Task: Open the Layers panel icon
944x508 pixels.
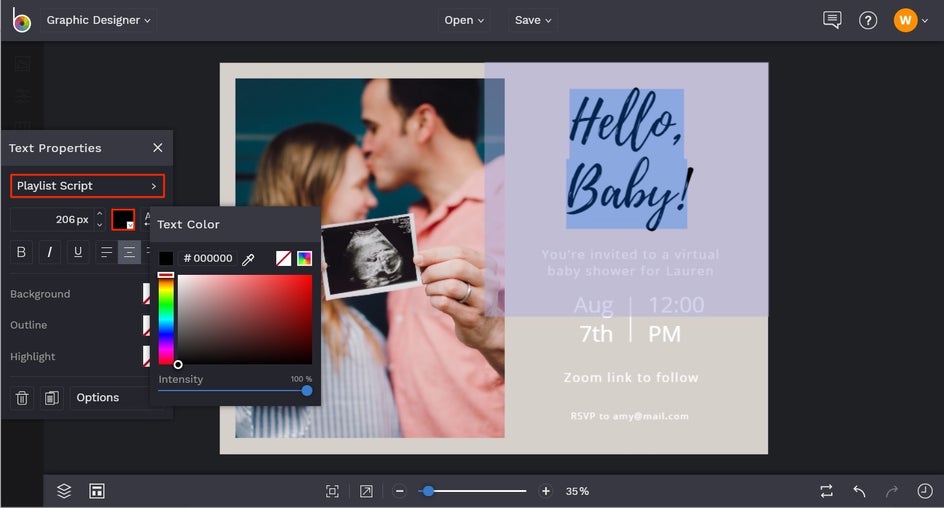Action: (x=64, y=491)
